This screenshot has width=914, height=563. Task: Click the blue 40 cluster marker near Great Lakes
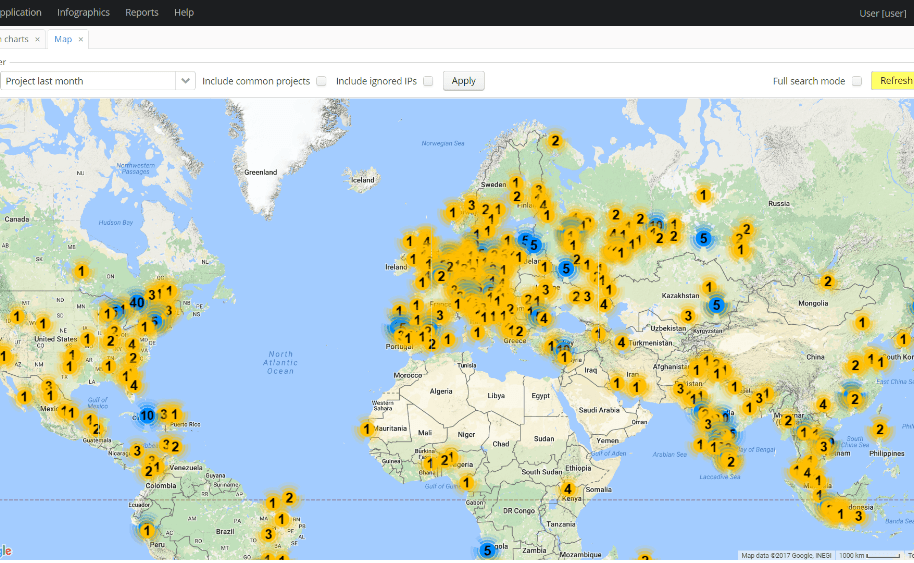click(137, 302)
